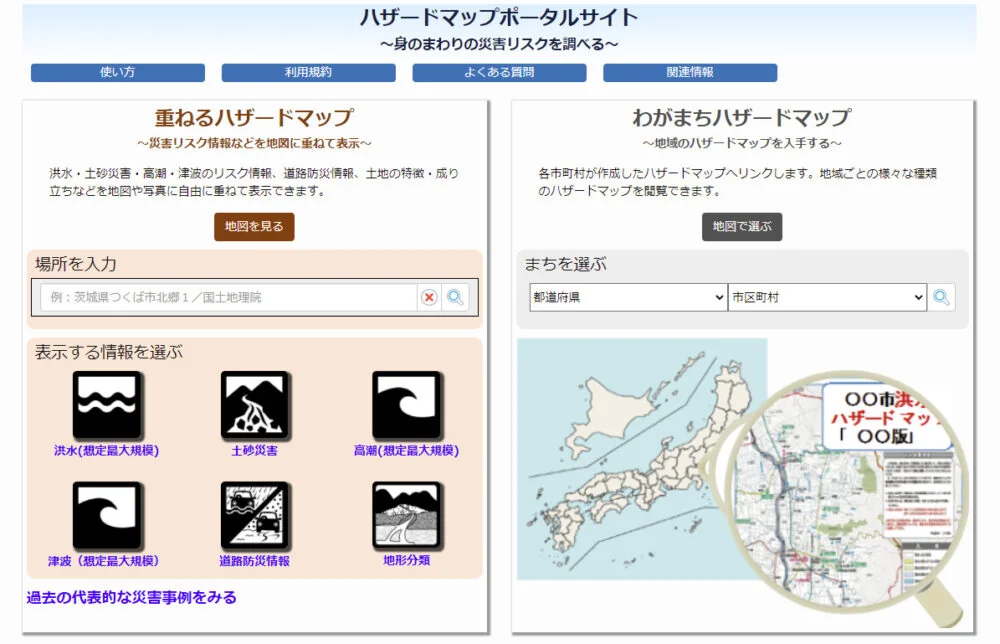
Task: Choose the 高潮(想定最大規模) storm surge icon
Action: (407, 405)
